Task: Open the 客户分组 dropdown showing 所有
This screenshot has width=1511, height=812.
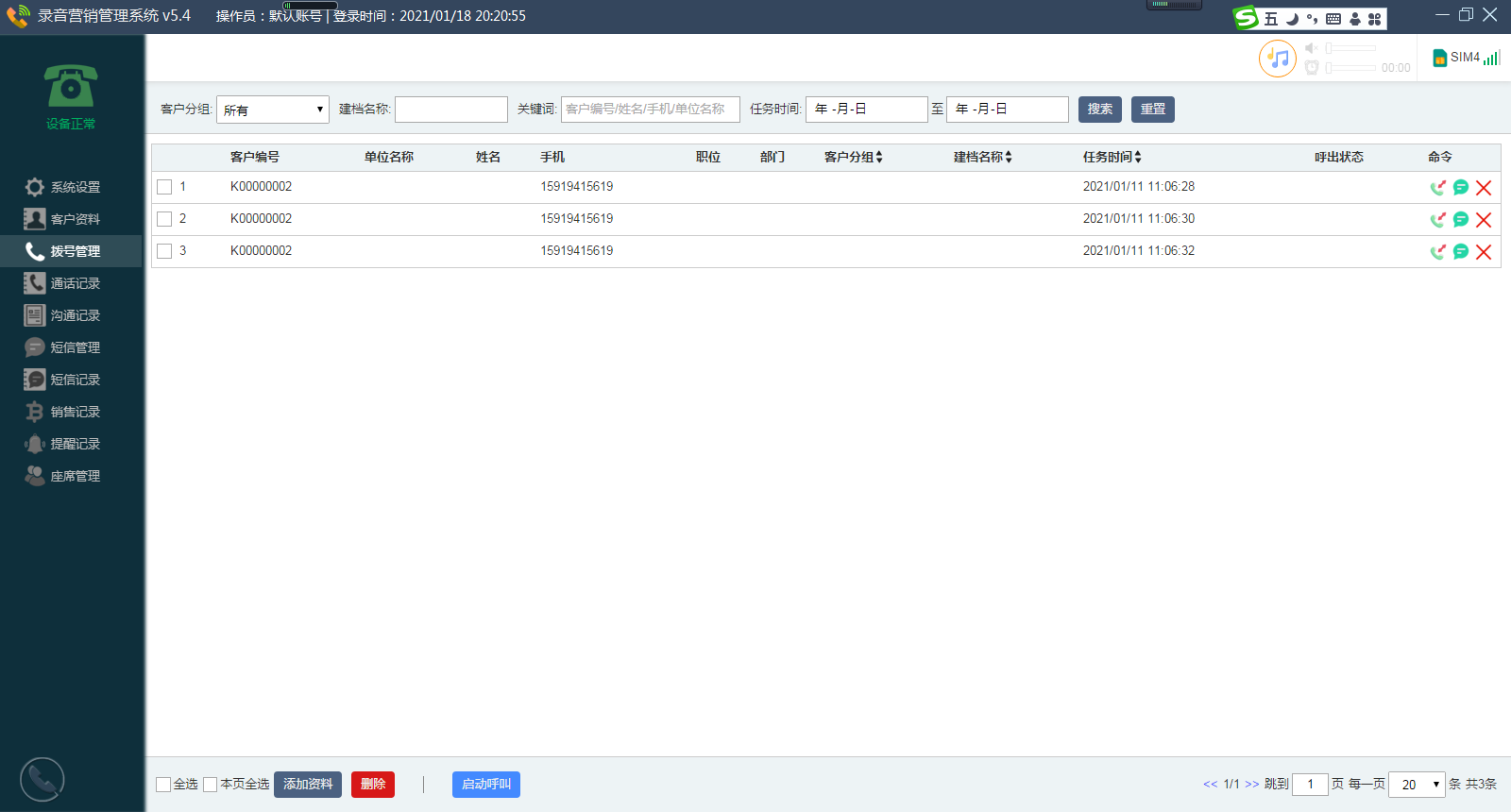Action: (272, 110)
